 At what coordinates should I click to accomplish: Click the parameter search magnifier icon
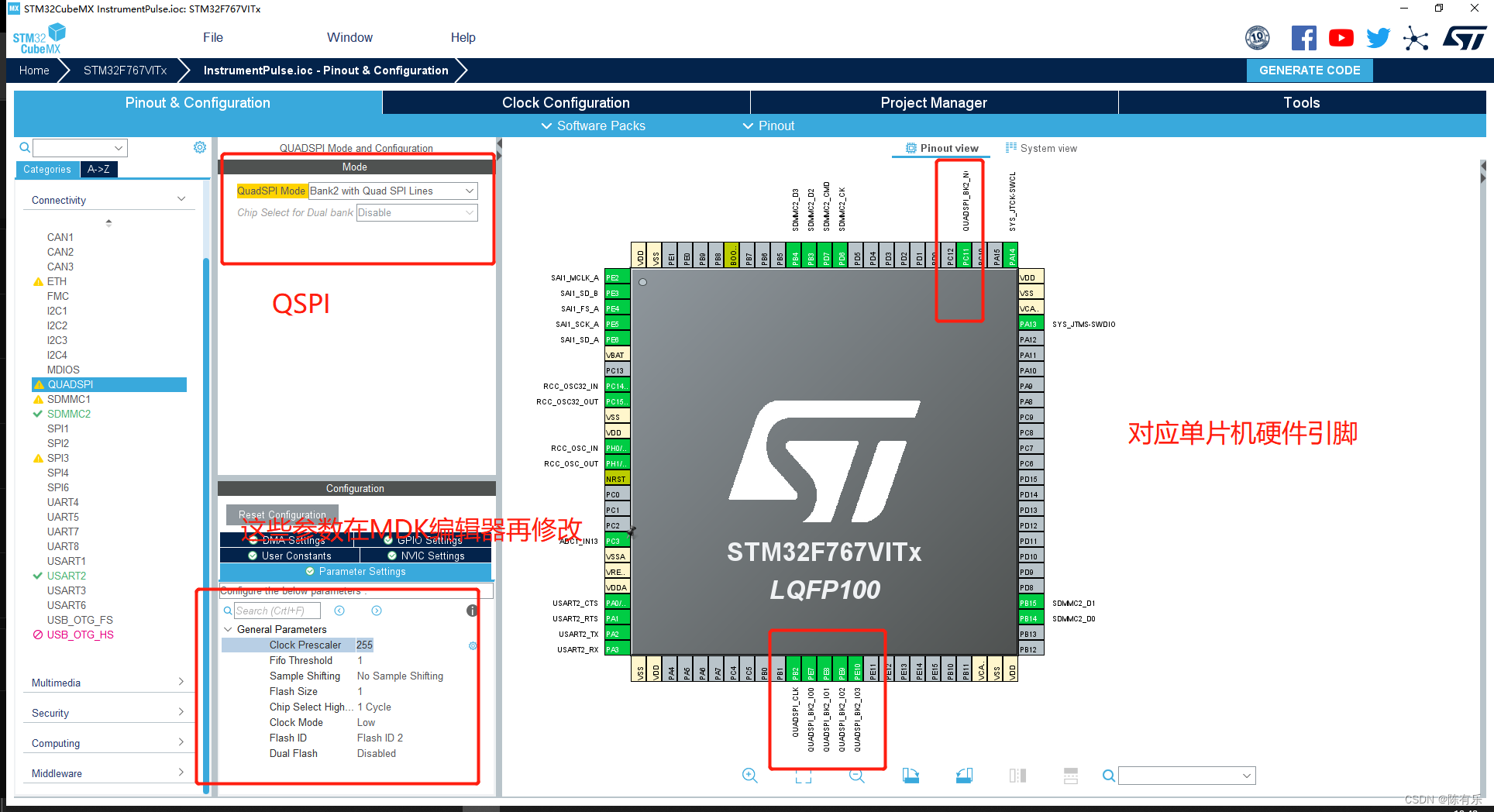coord(228,611)
